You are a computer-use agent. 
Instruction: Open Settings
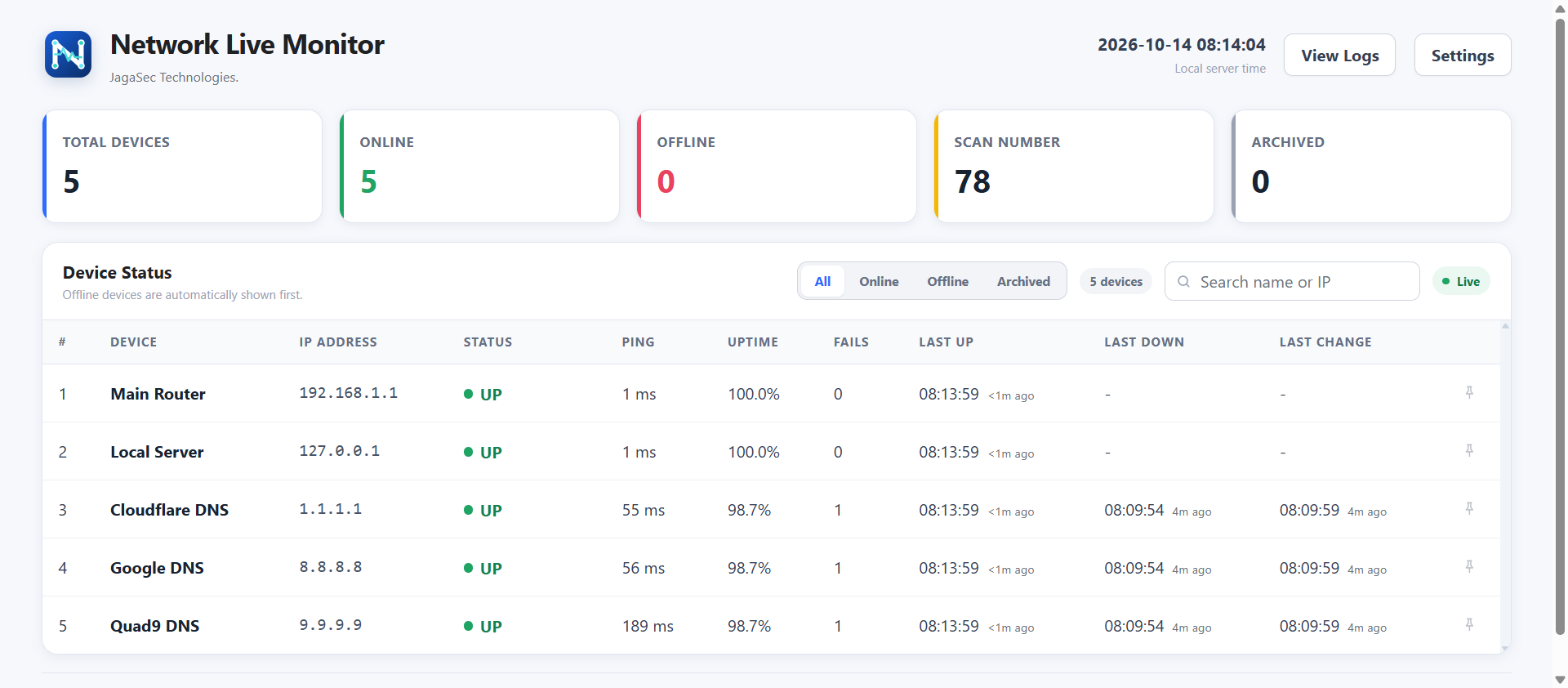1462,55
